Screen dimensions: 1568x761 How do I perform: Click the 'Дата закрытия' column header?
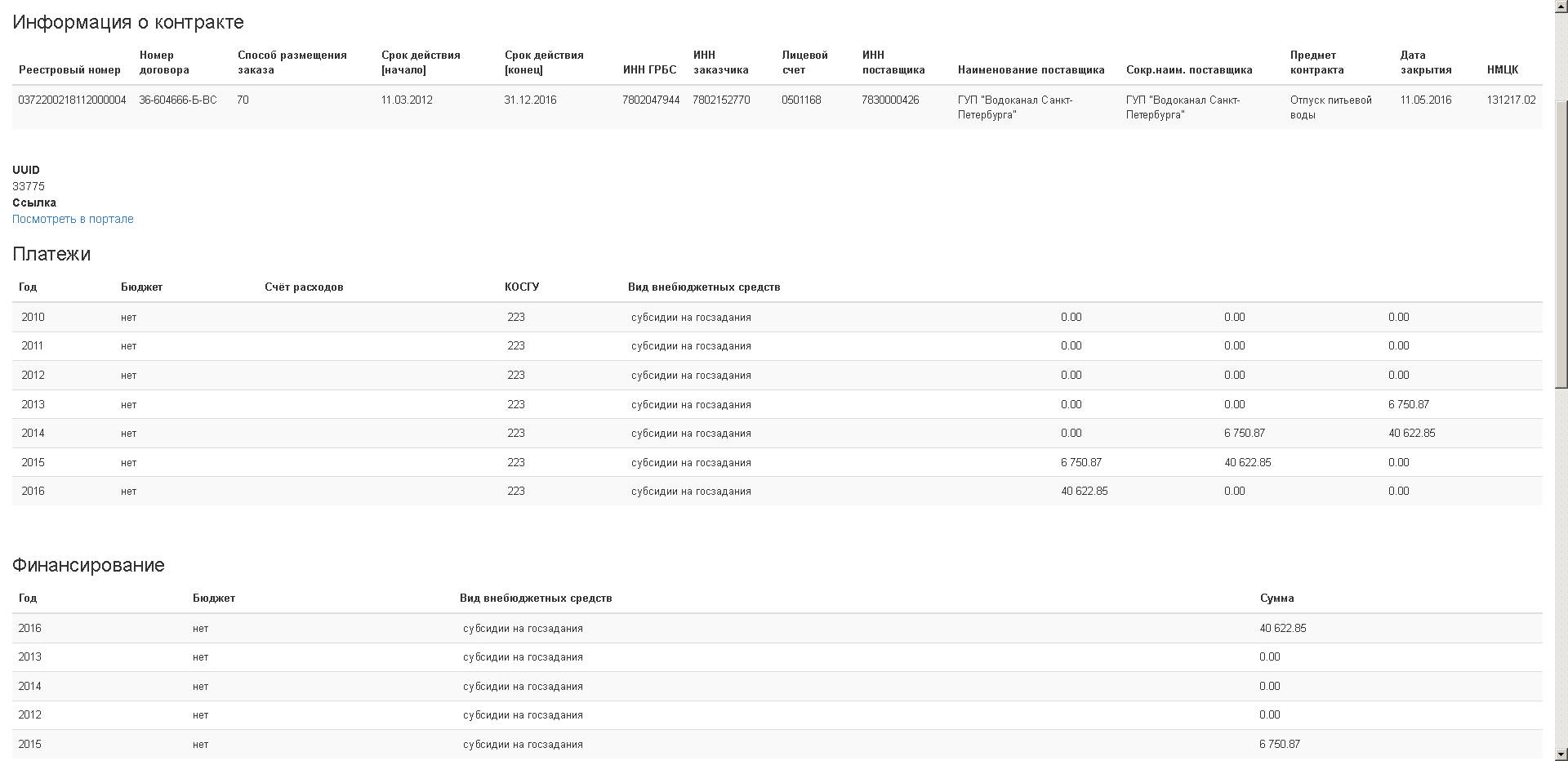1425,62
